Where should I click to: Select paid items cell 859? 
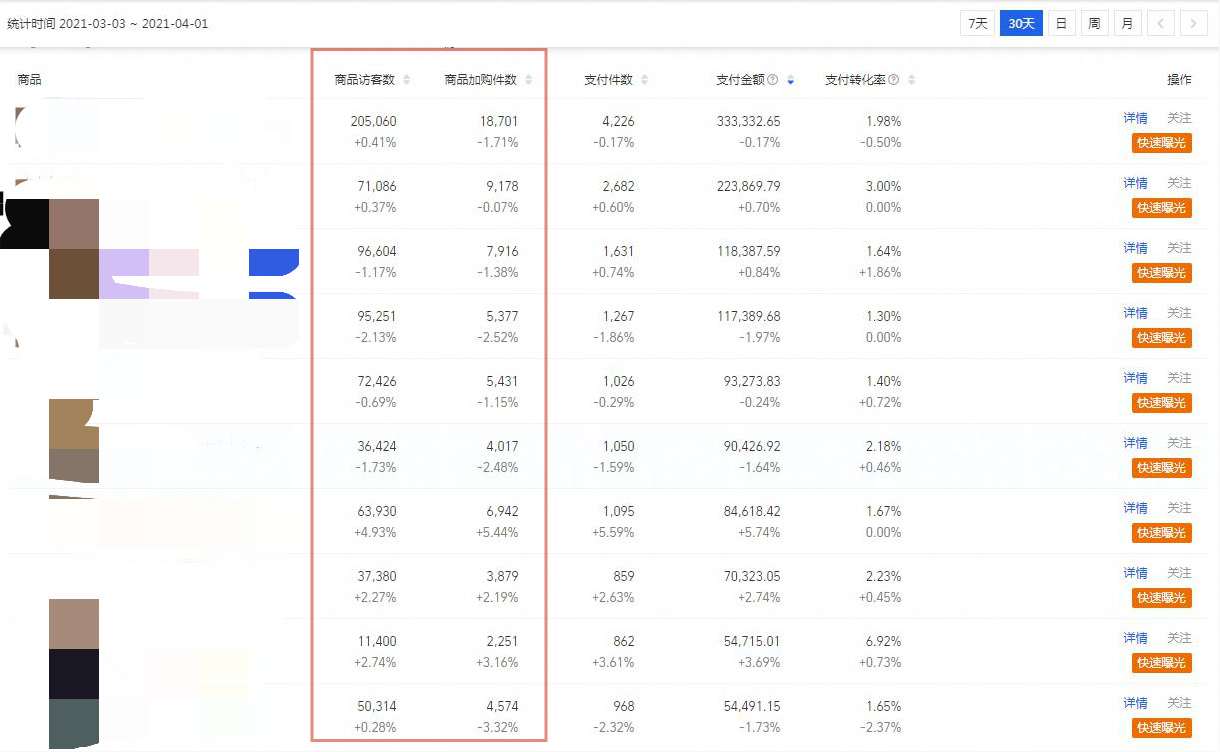pos(623,576)
